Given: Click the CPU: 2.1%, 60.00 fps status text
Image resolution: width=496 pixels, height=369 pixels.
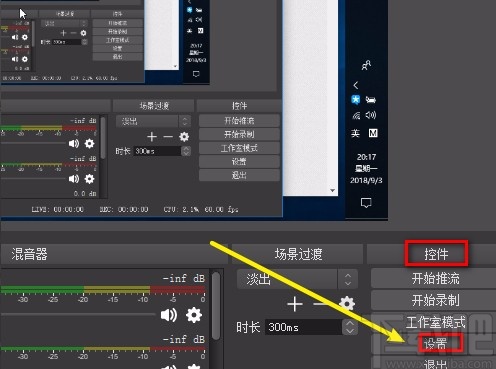Looking at the screenshot, I should pos(201,209).
